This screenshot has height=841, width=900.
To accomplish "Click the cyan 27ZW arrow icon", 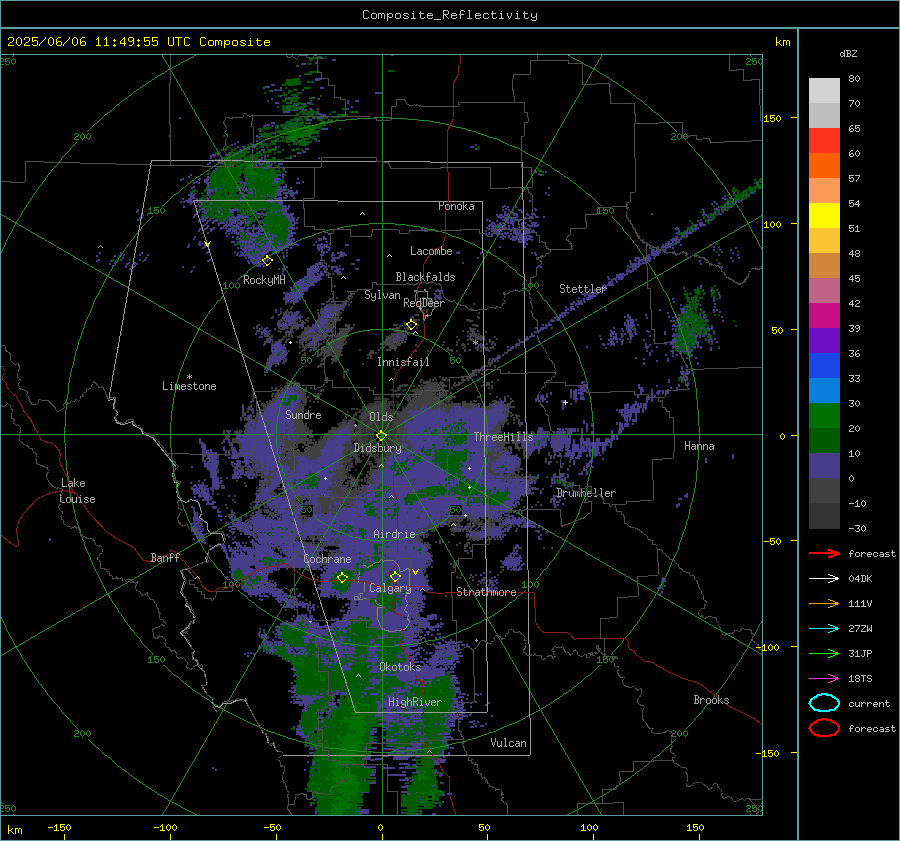I will tap(824, 628).
